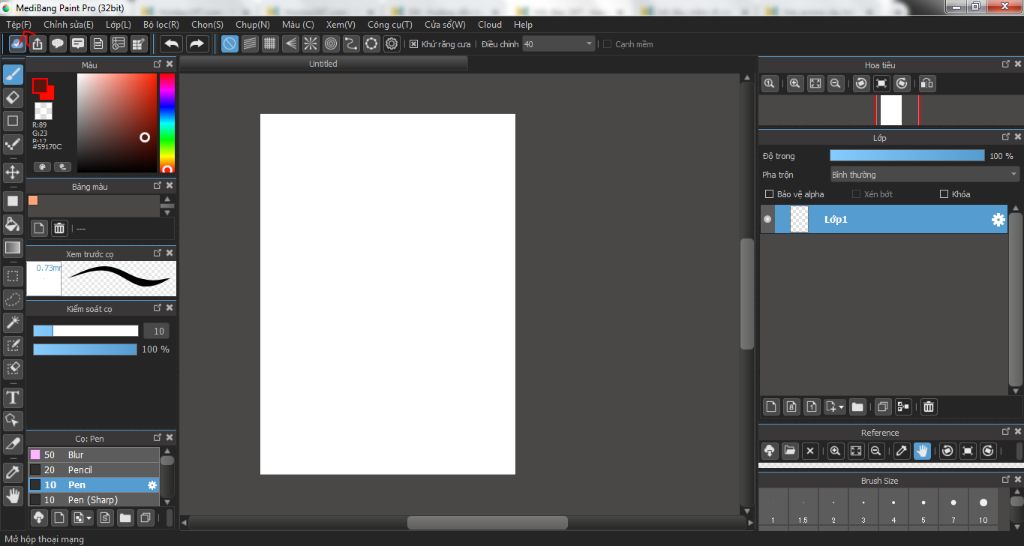The width and height of the screenshot is (1024, 546).
Task: Delete palette color with trash icon
Action: click(x=59, y=228)
